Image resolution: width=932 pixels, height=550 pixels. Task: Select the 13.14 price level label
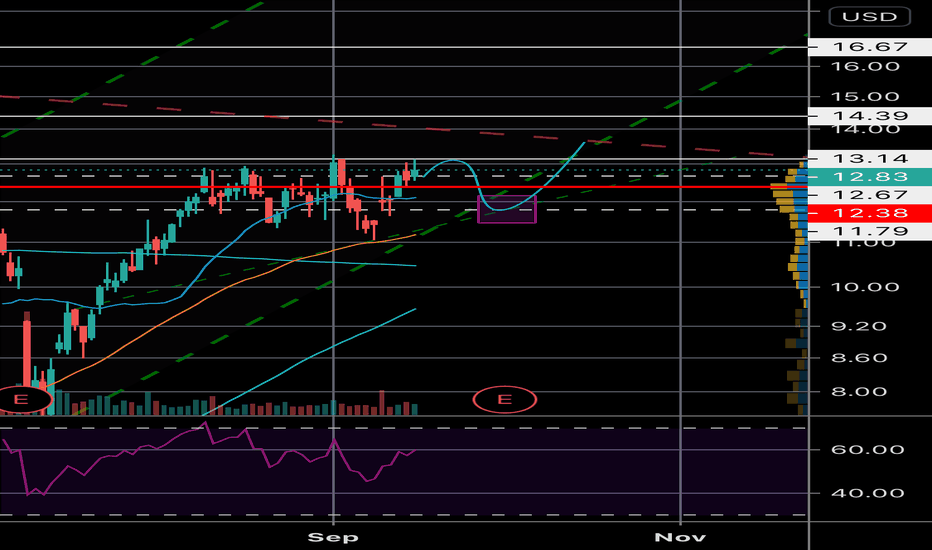point(870,159)
